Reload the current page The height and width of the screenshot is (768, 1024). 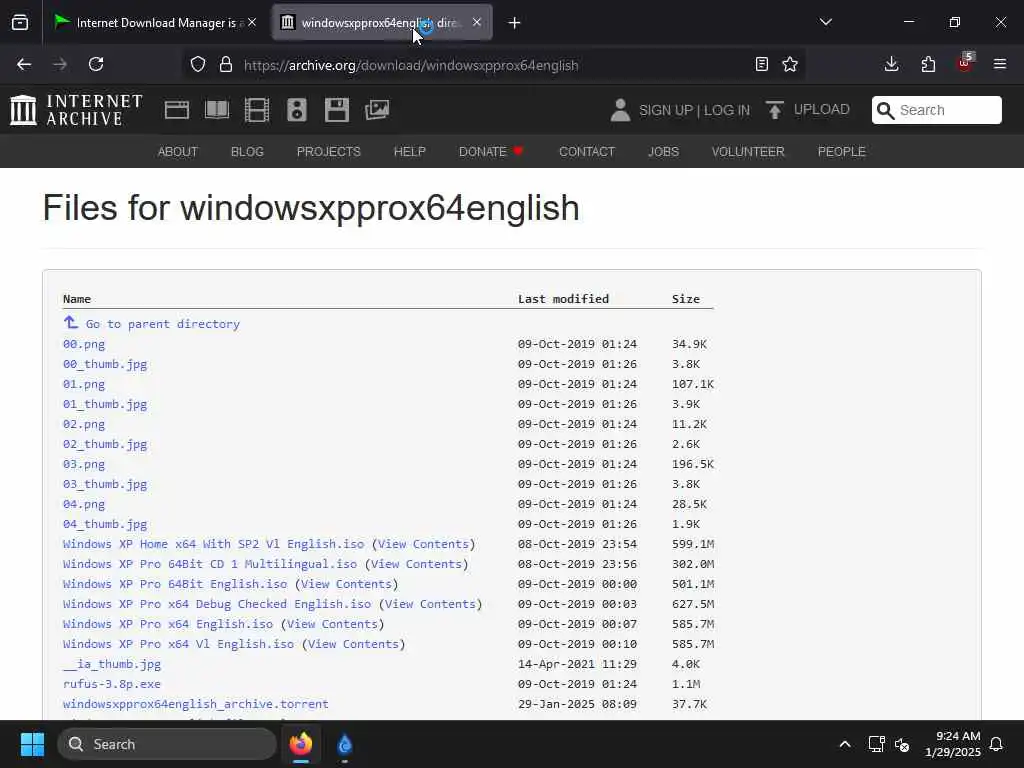96,64
